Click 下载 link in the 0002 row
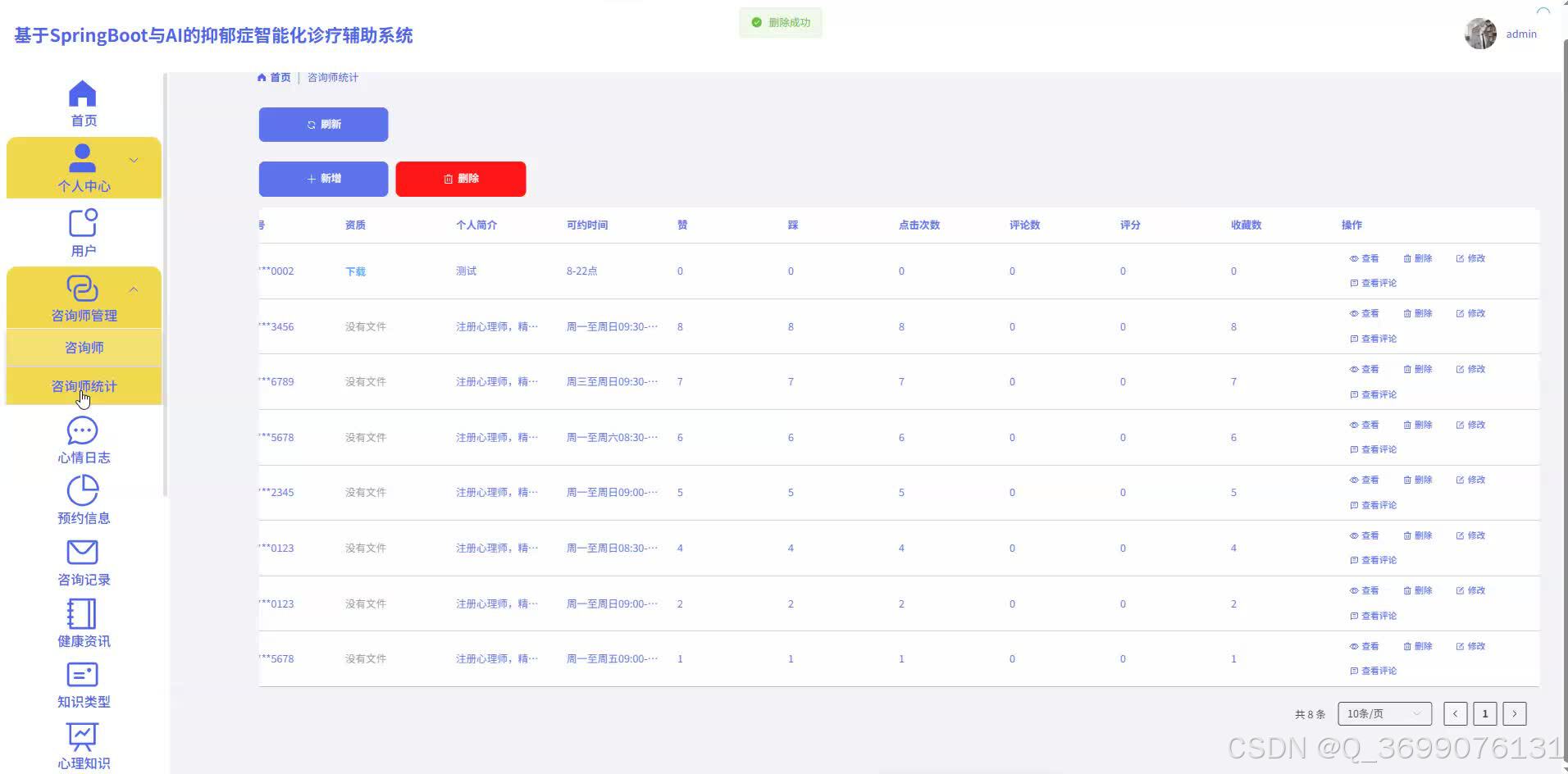The width and height of the screenshot is (1568, 774). tap(355, 271)
